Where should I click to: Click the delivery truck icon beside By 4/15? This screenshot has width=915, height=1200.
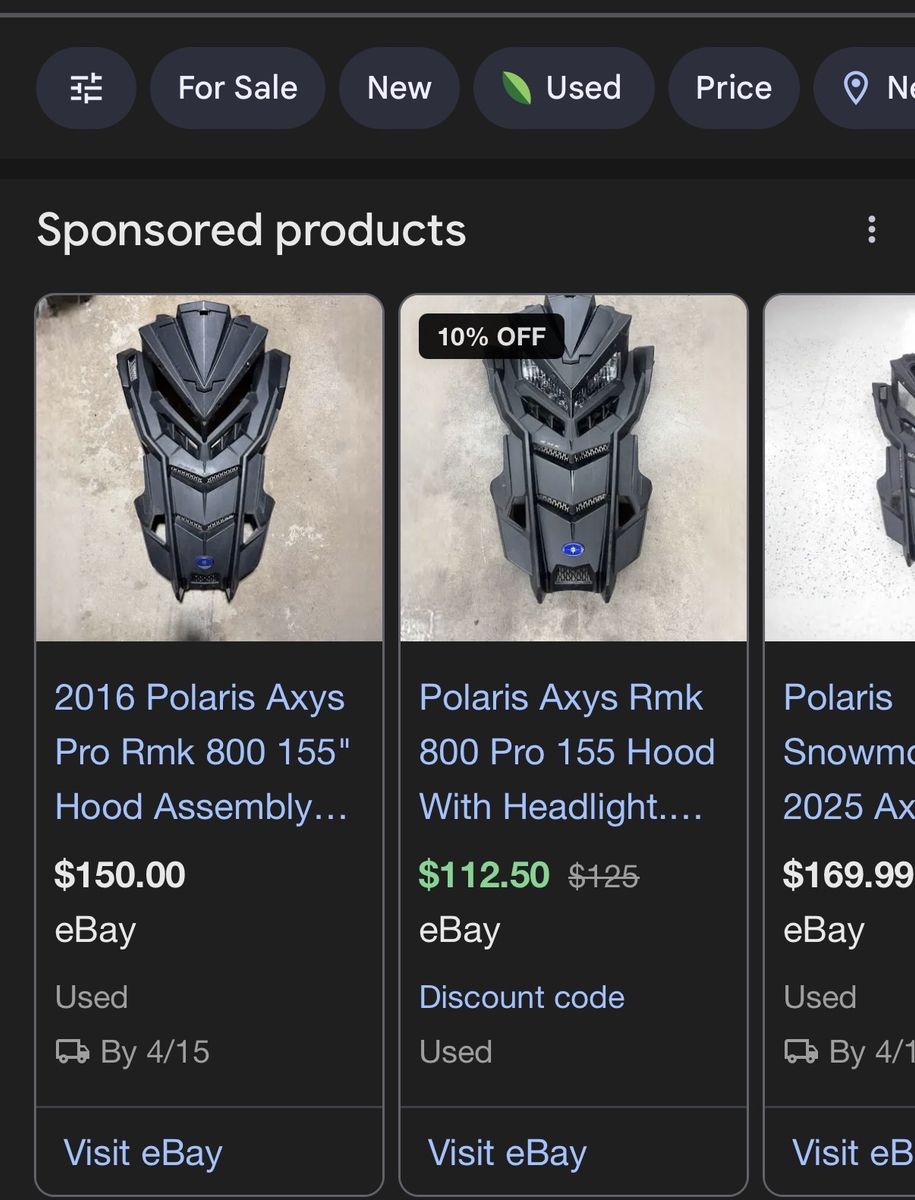[72, 1052]
